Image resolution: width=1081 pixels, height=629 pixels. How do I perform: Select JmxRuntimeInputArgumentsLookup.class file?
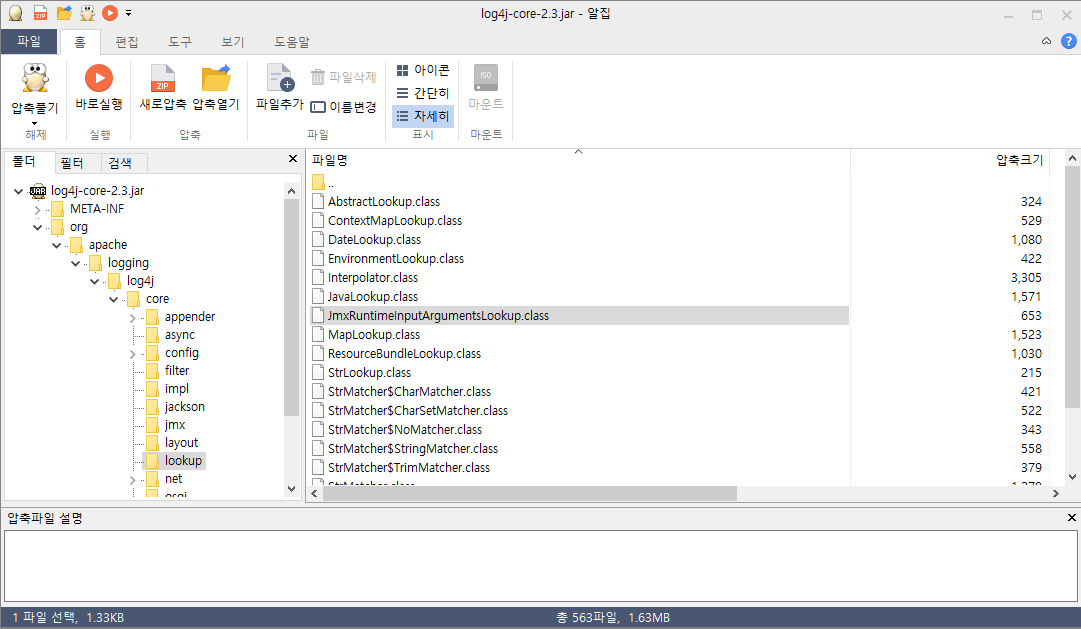point(580,316)
